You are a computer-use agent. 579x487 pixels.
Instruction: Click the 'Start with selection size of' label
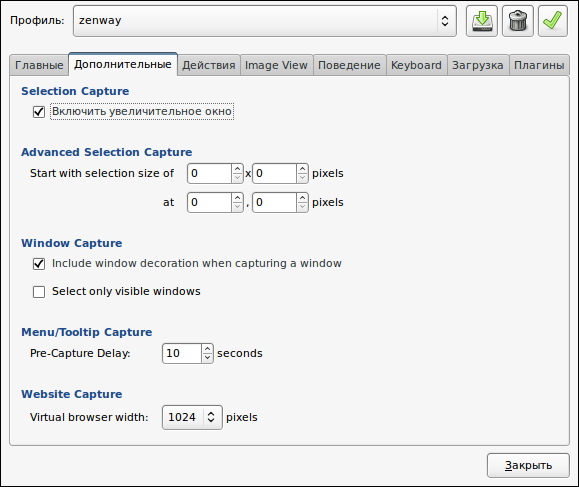(102, 173)
